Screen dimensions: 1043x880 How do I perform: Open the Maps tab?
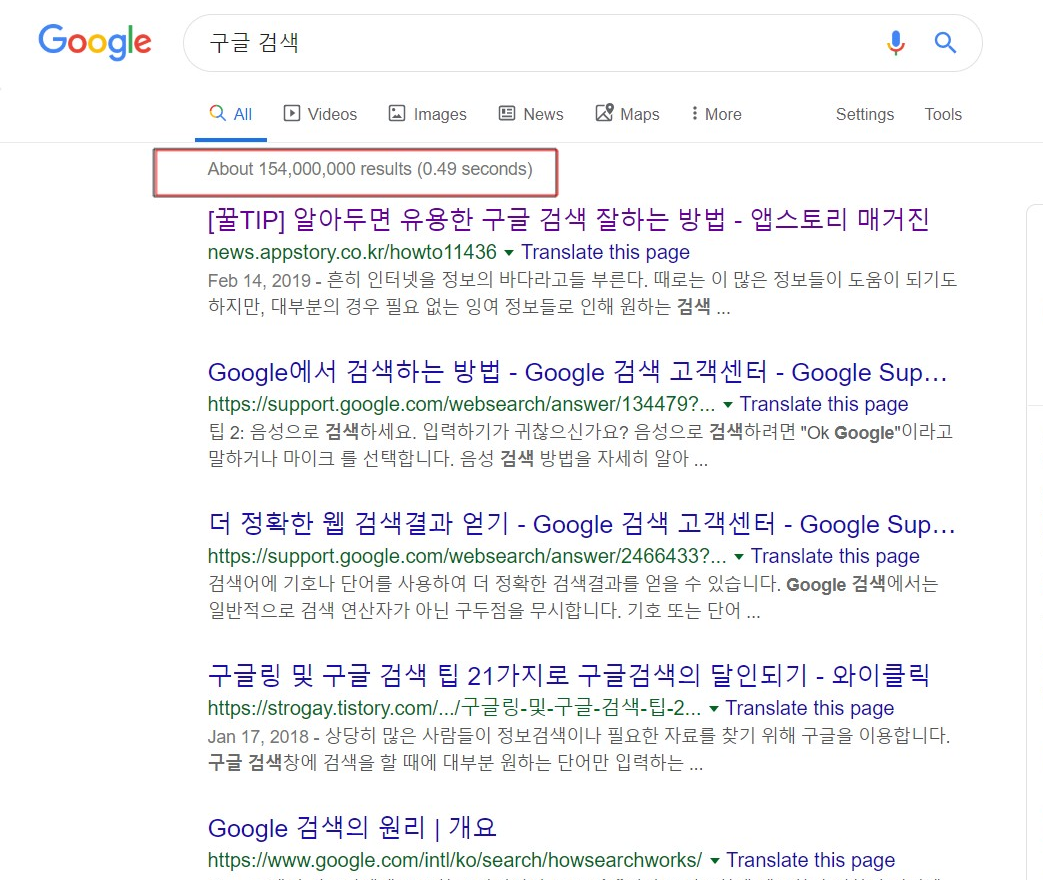[x=627, y=114]
